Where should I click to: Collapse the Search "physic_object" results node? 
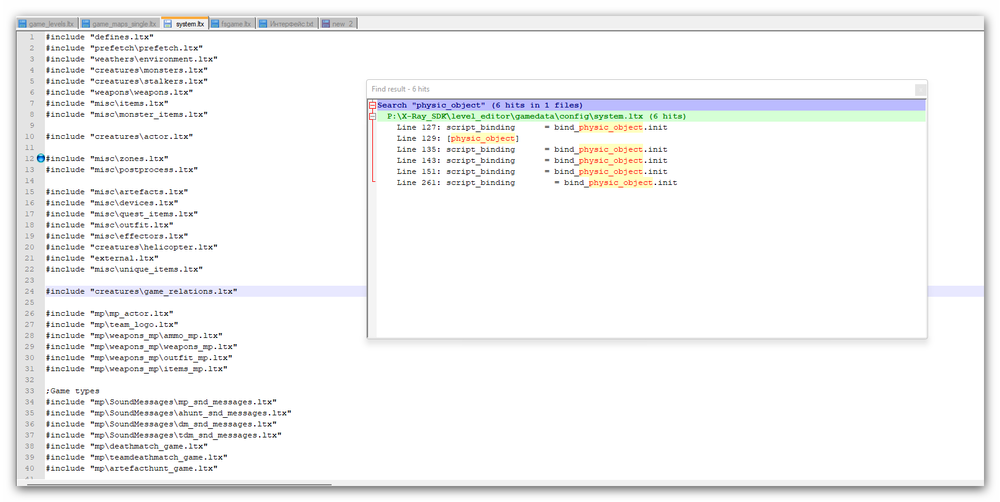coord(372,105)
